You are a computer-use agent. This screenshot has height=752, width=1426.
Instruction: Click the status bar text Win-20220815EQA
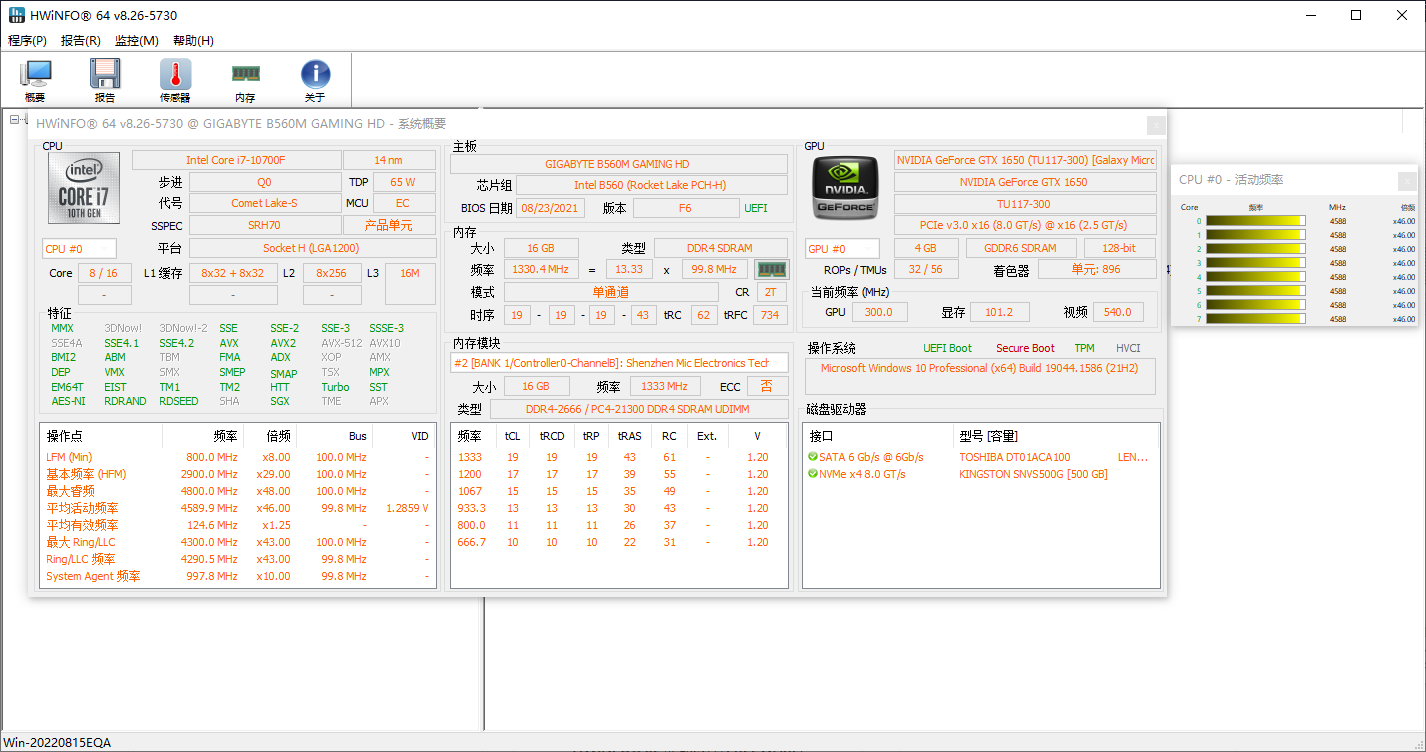click(x=57, y=743)
